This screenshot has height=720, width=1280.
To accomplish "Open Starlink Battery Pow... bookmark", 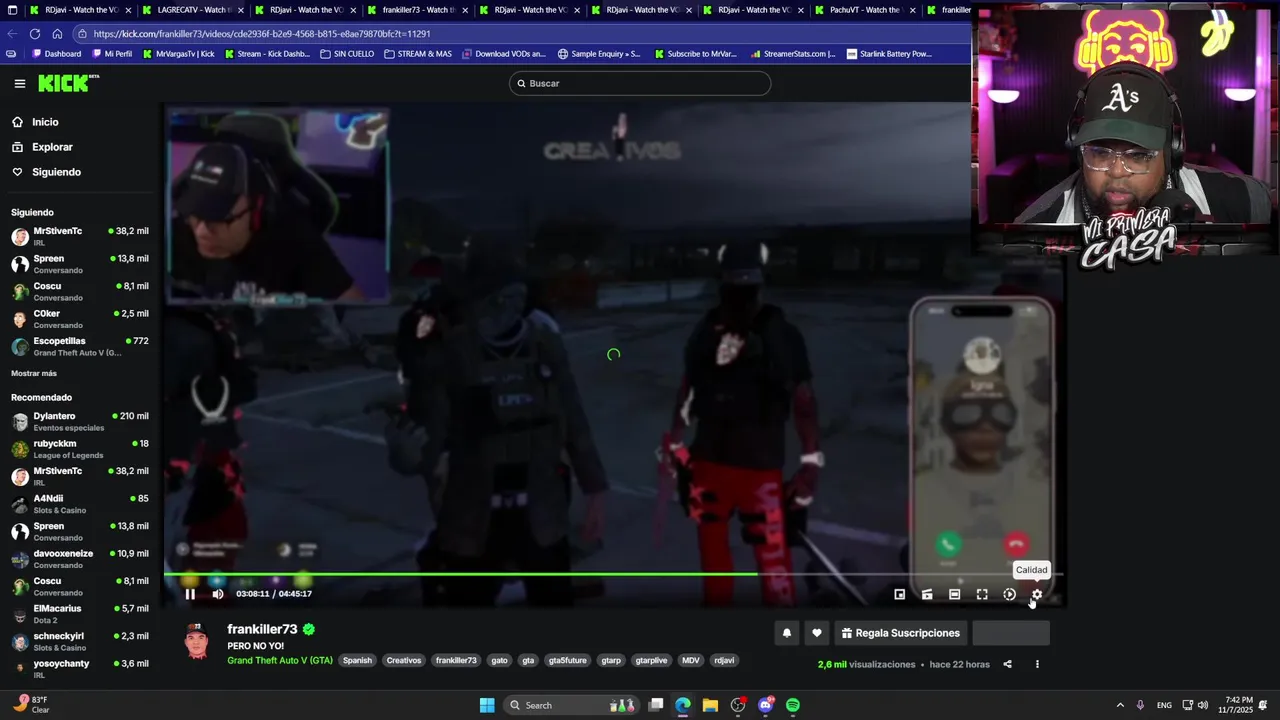I will 889,54.
